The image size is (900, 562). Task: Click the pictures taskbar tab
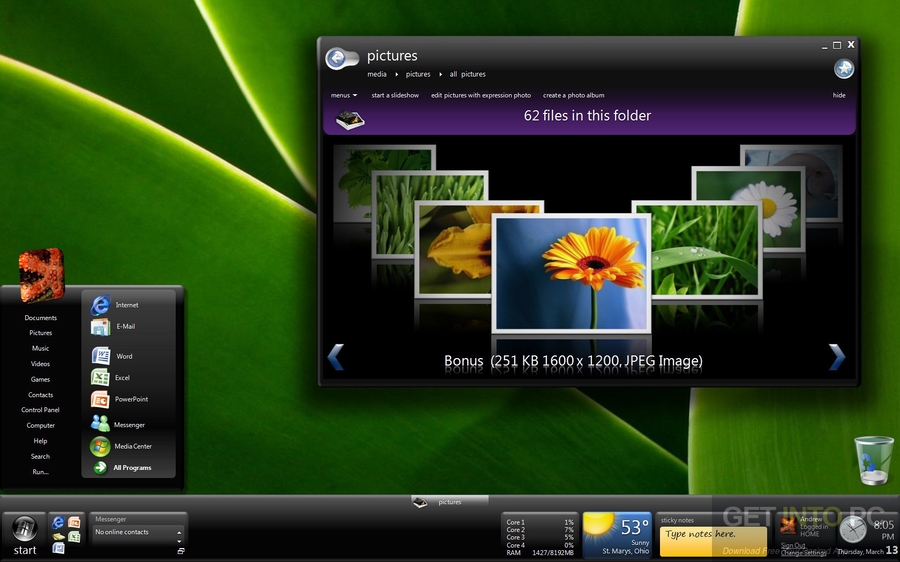pyautogui.click(x=449, y=502)
